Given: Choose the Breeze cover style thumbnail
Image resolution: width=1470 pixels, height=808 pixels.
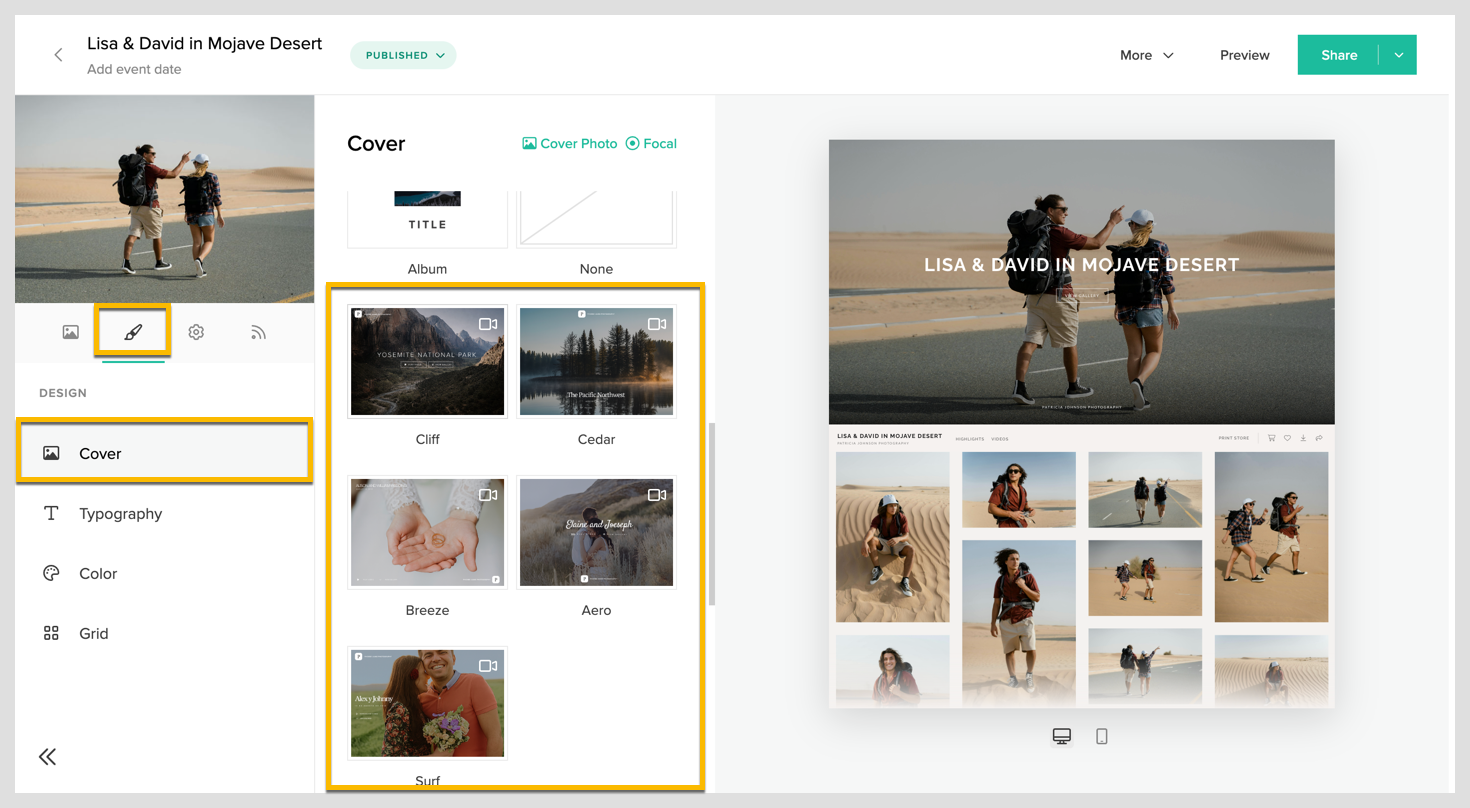Looking at the screenshot, I should [x=427, y=532].
